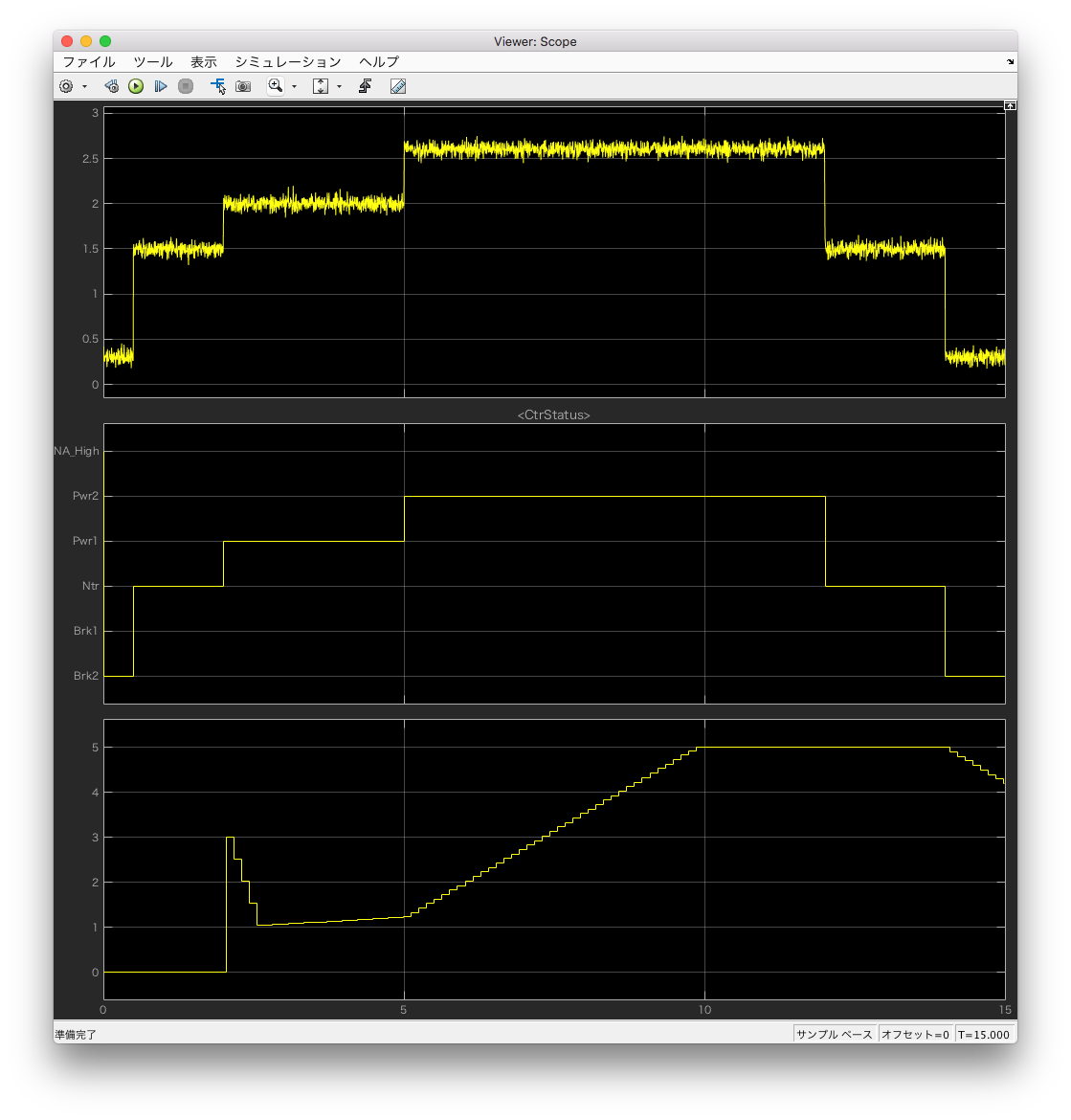Click the scale axes limits icon

pyautogui.click(x=320, y=86)
